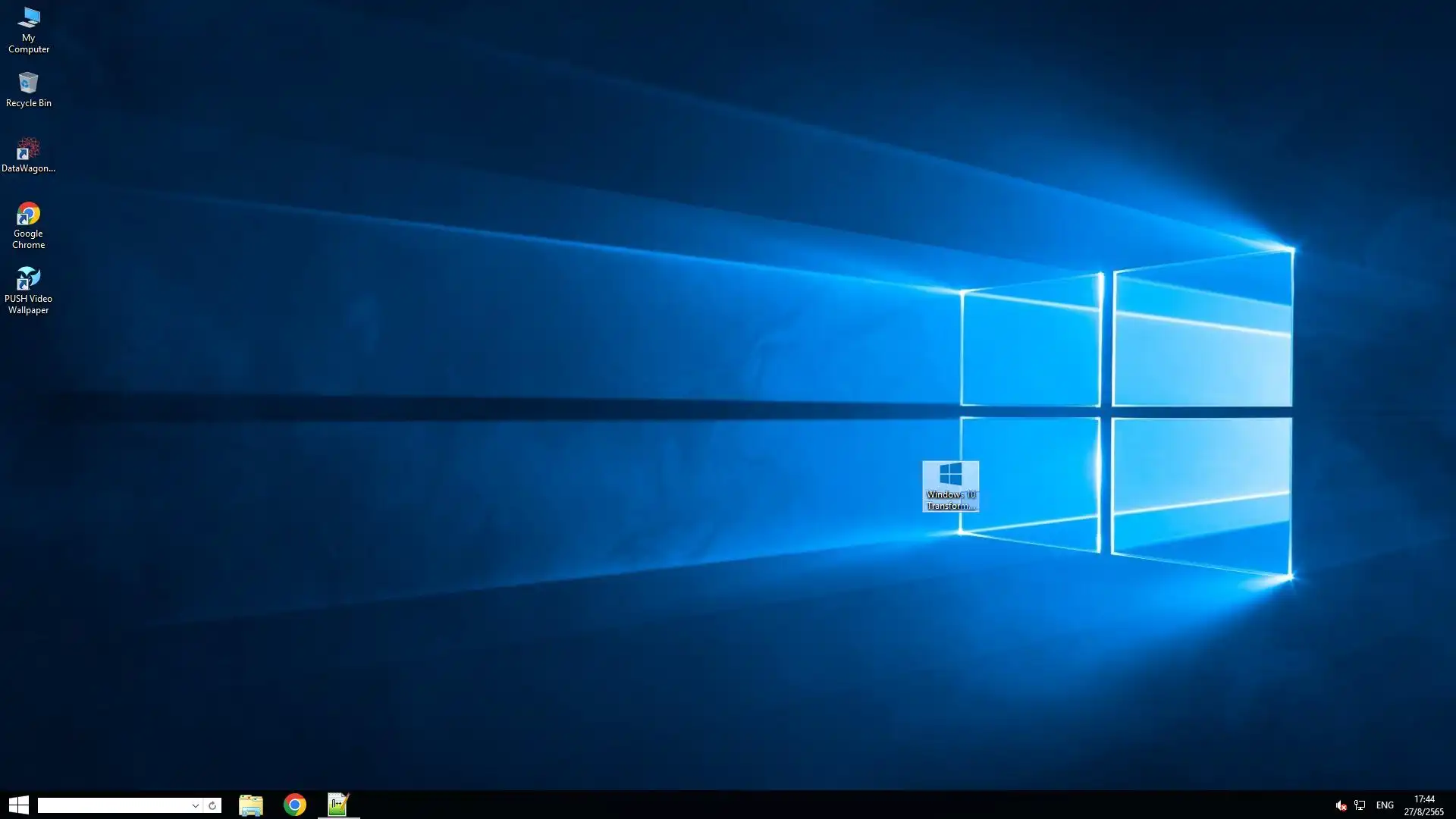Click the My Computer icon label text
Image resolution: width=1456 pixels, height=819 pixels.
[29, 44]
